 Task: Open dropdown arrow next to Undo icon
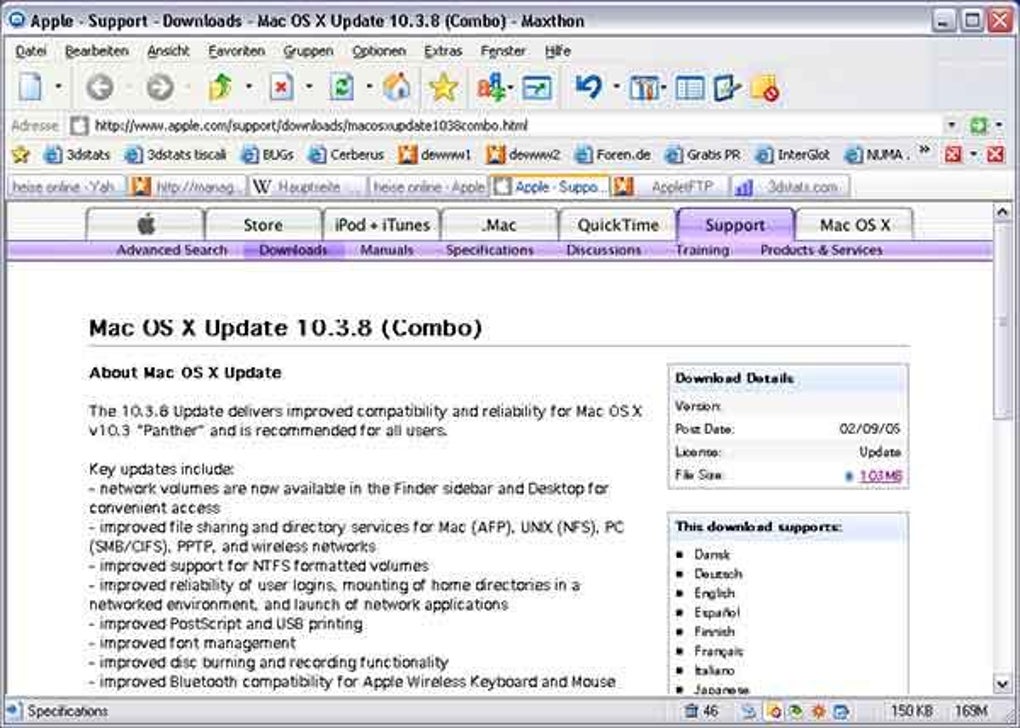tap(616, 87)
